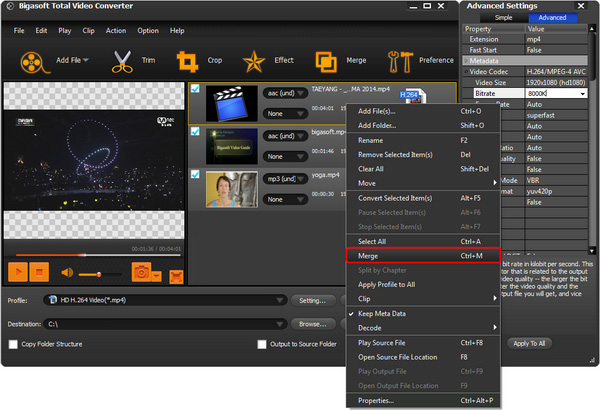This screenshot has width=600, height=410.
Task: Open Bitrate value dropdown arrow
Action: [x=582, y=93]
